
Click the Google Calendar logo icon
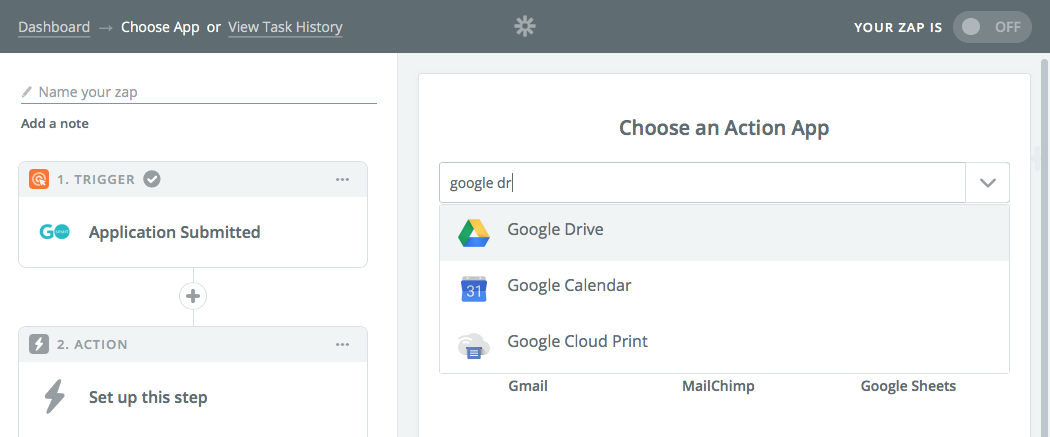click(473, 288)
